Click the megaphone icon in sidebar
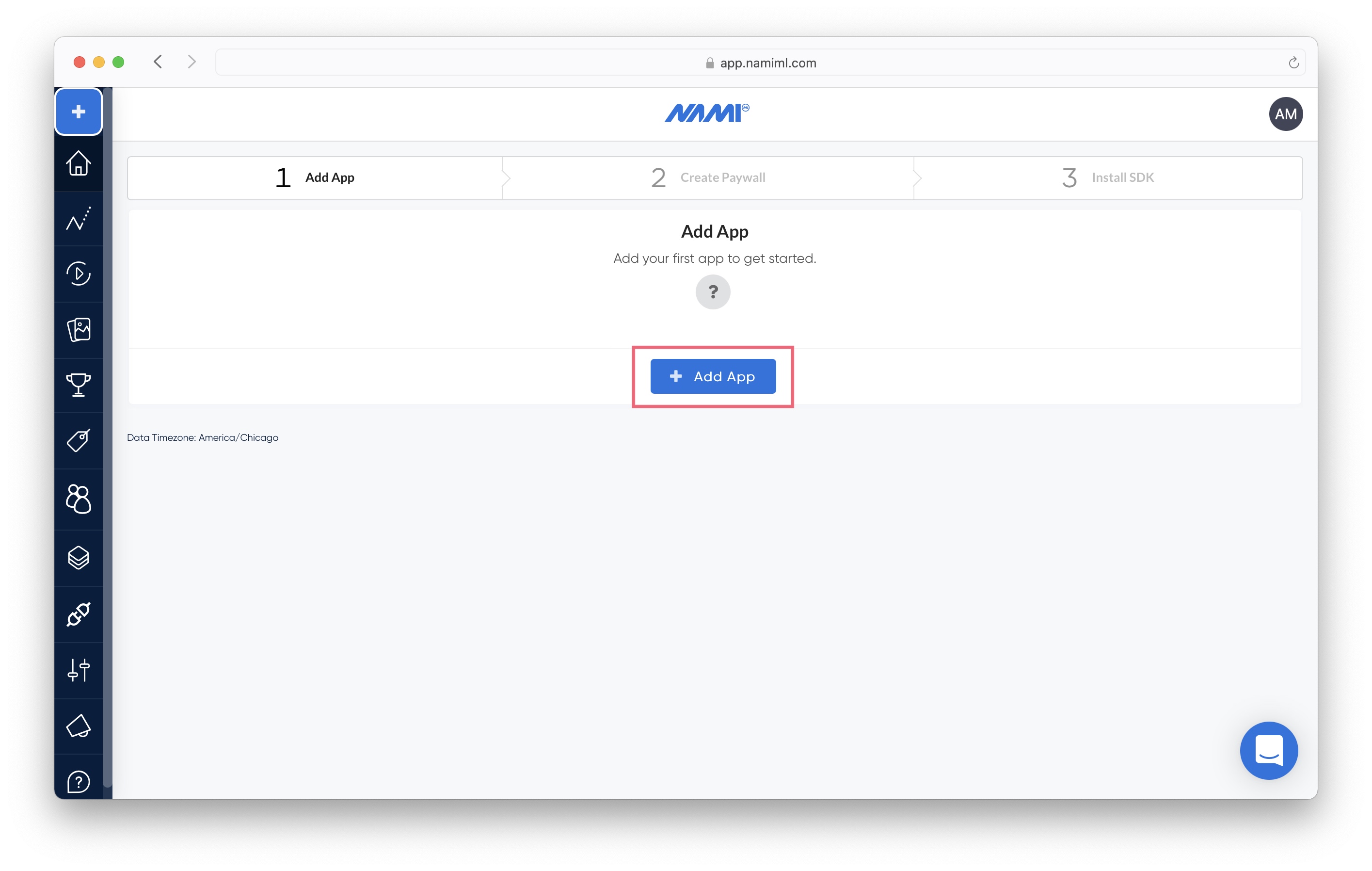 coord(79,726)
